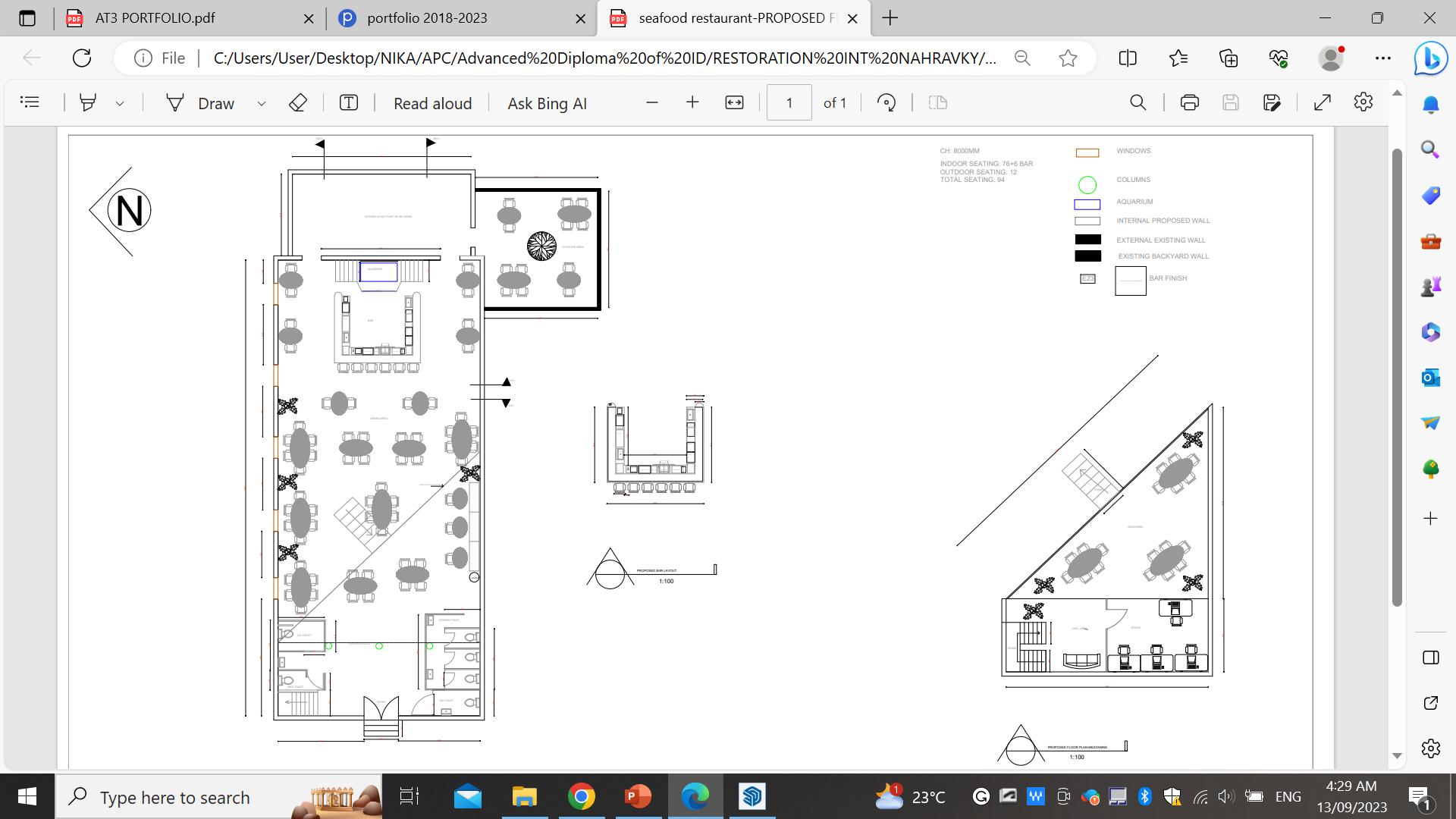The image size is (1456, 819).
Task: Switch to the portfolio 2018-2023 tab
Action: point(427,18)
